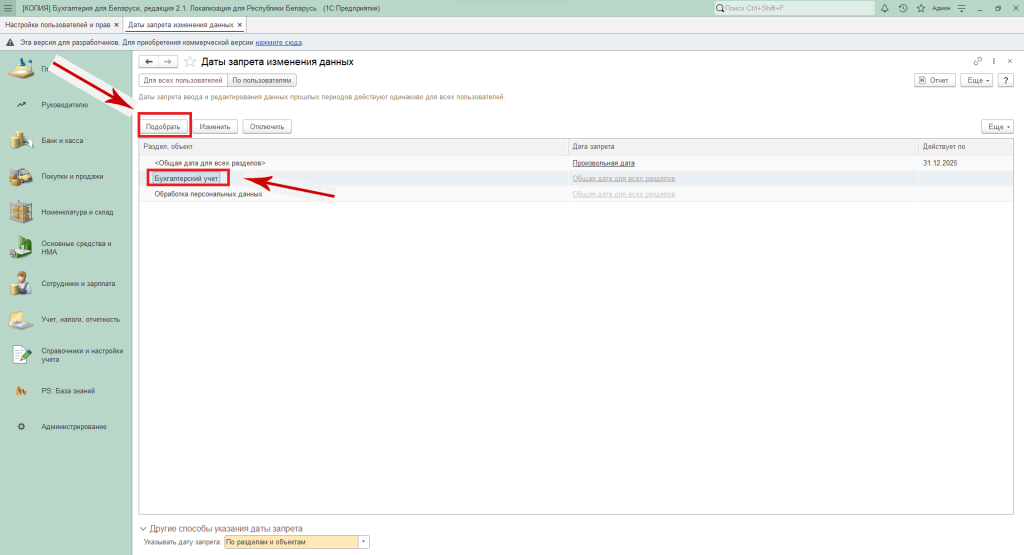Go back with the left arrow
The width and height of the screenshot is (1024, 555).
pos(149,62)
